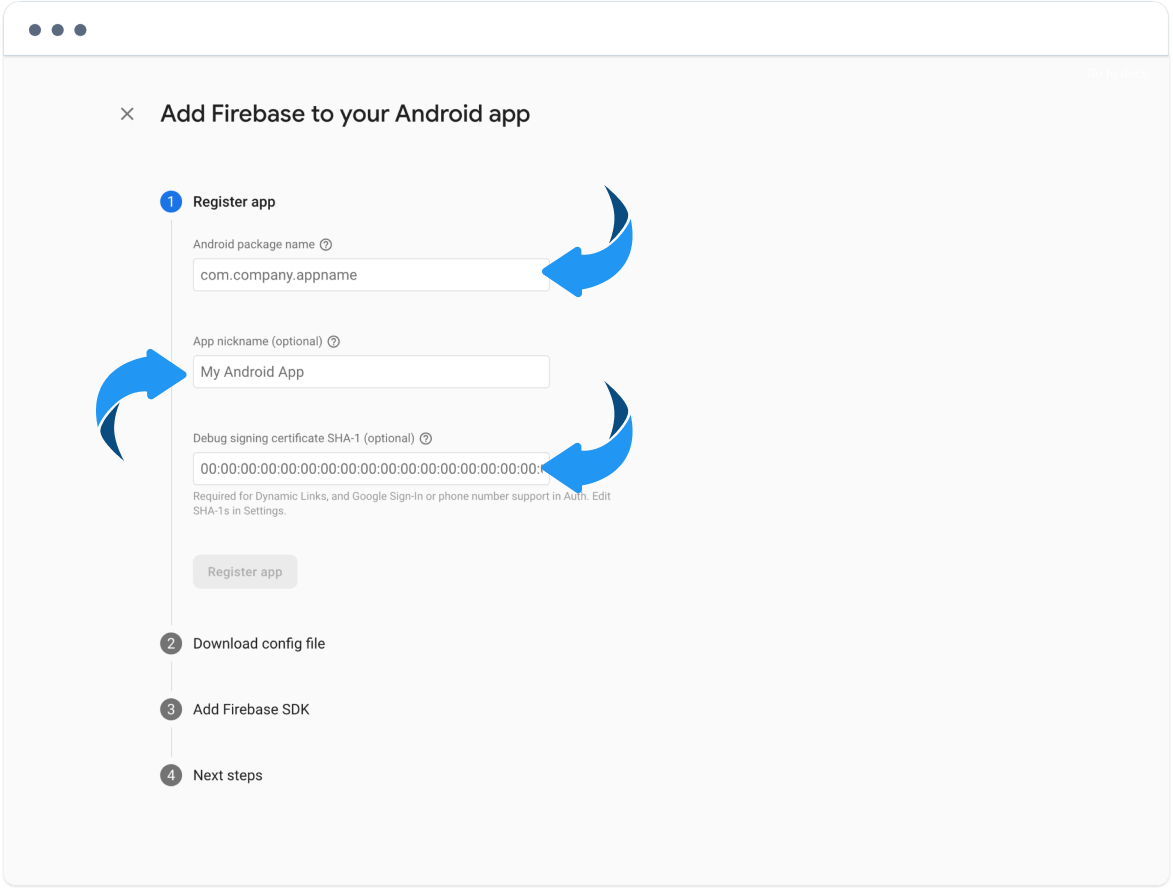This screenshot has height=889, width=1173.
Task: Expand the Download config file step
Action: click(259, 644)
